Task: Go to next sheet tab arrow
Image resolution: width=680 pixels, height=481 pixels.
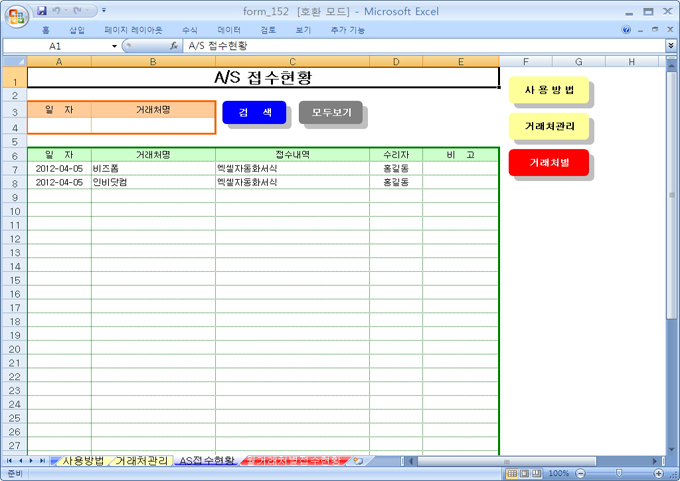Action: (x=31, y=461)
